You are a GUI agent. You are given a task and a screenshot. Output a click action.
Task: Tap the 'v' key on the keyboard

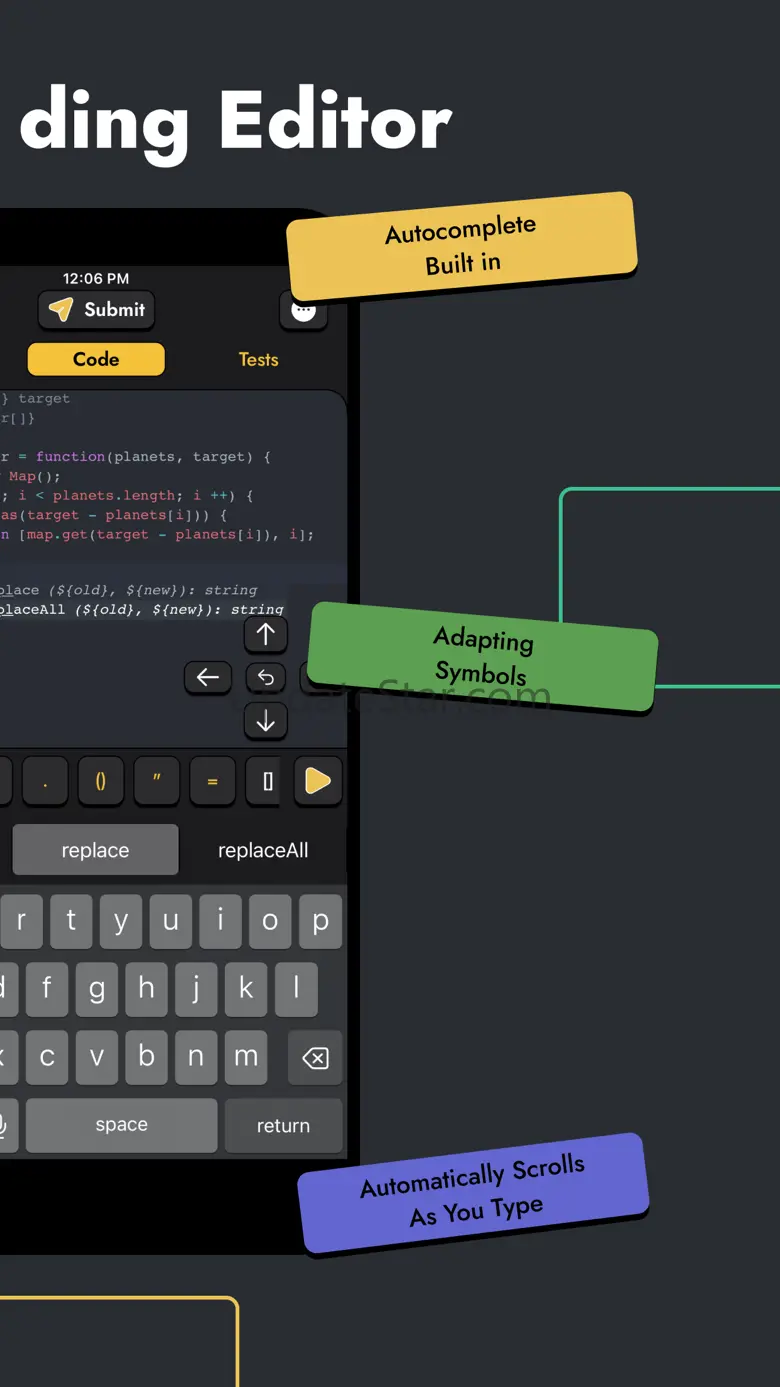point(96,1057)
